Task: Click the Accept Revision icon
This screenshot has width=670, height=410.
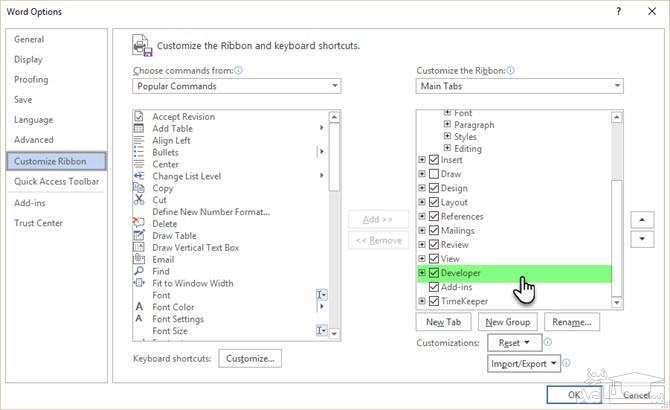Action: pos(139,117)
